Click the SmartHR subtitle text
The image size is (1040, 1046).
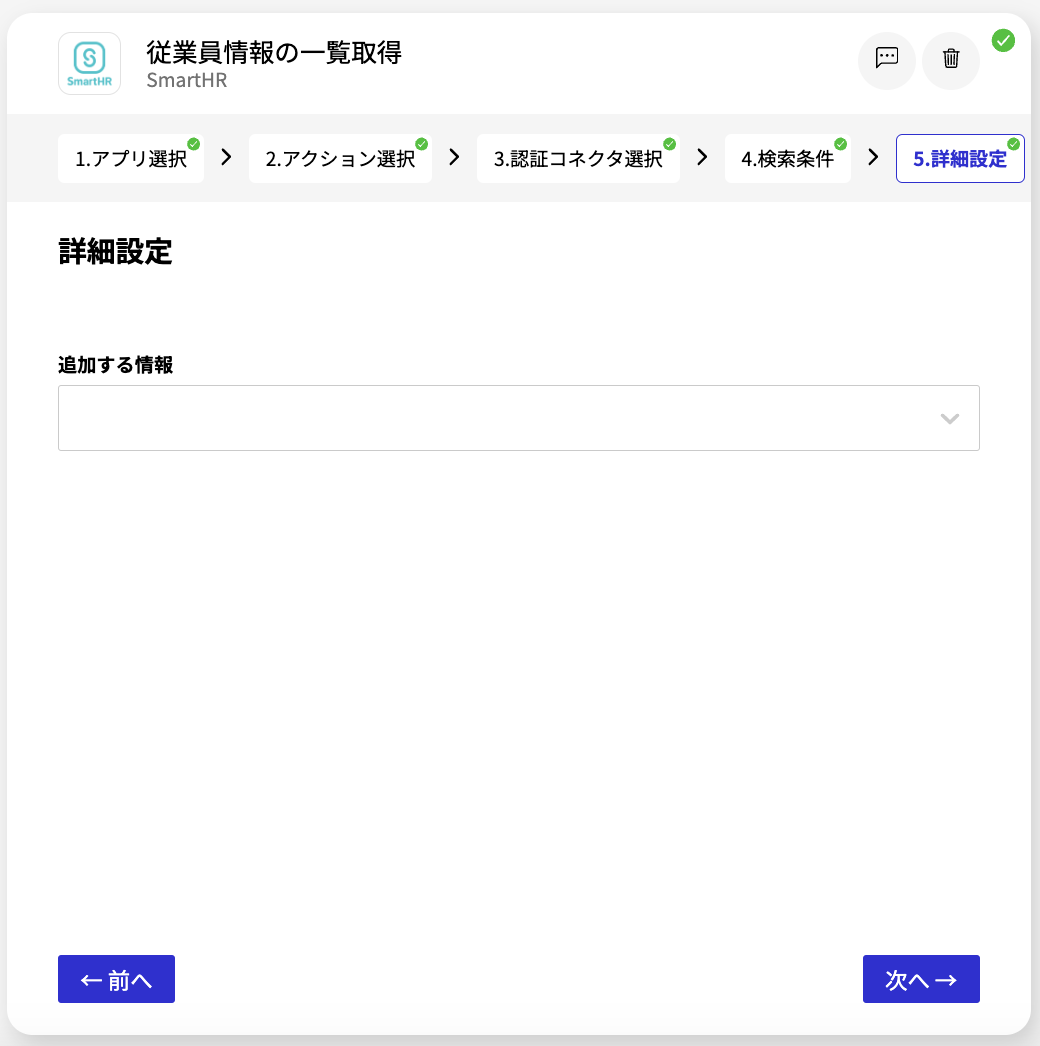tap(187, 80)
